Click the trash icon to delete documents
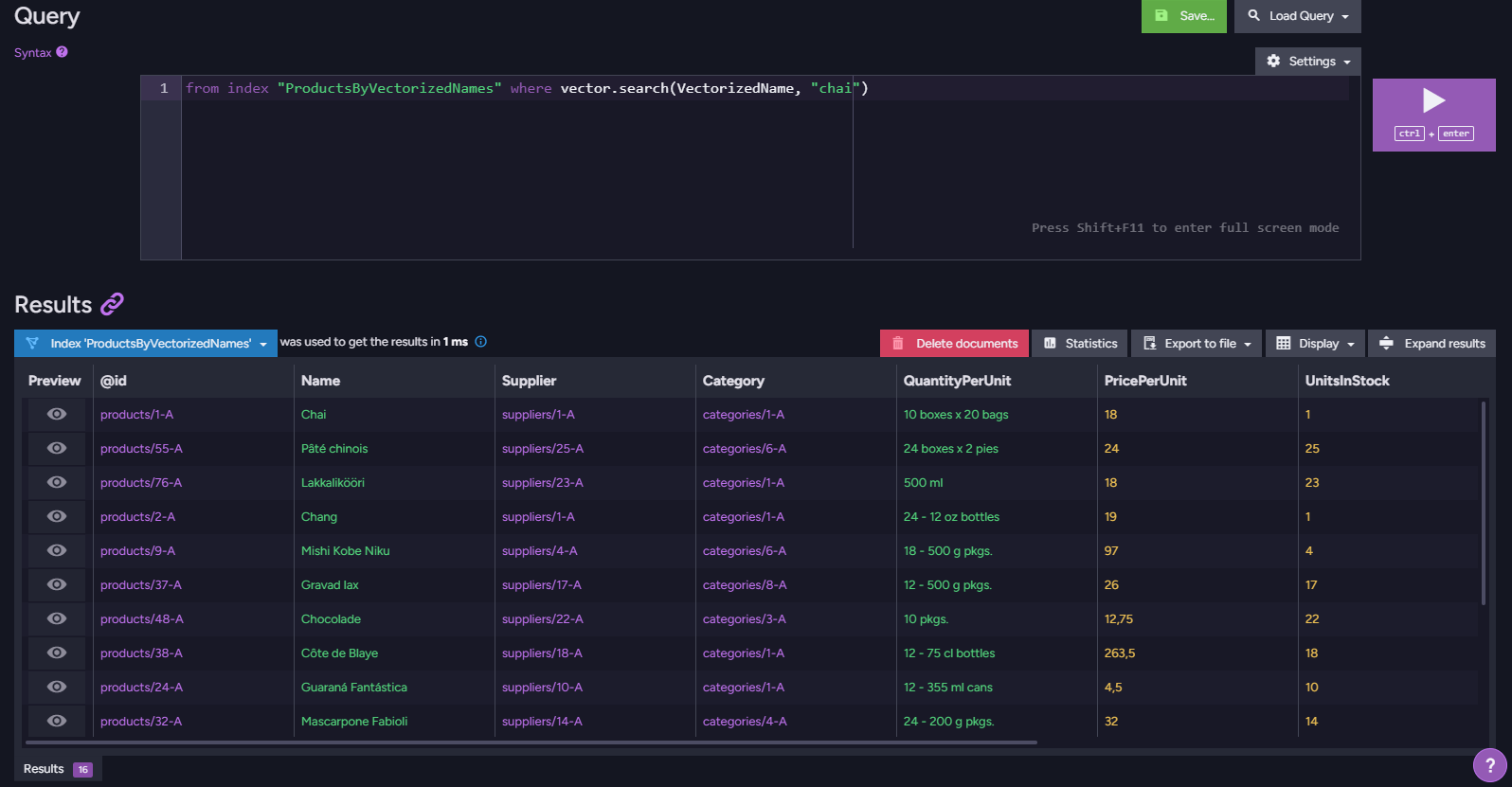 (898, 344)
